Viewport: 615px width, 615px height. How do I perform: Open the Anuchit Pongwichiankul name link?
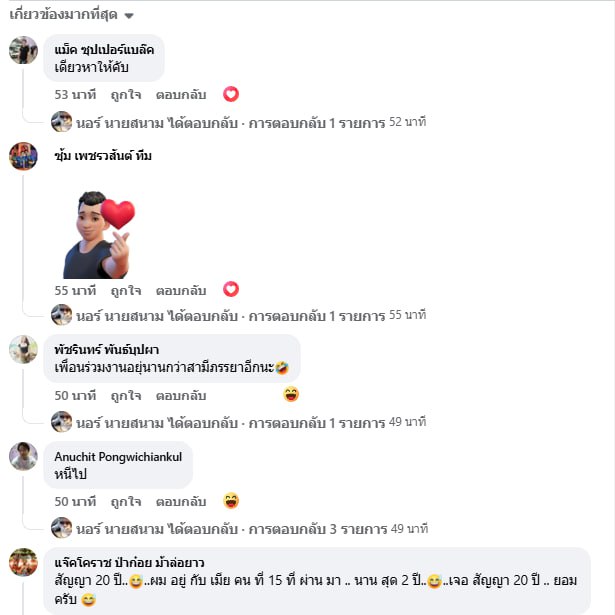pyautogui.click(x=118, y=457)
